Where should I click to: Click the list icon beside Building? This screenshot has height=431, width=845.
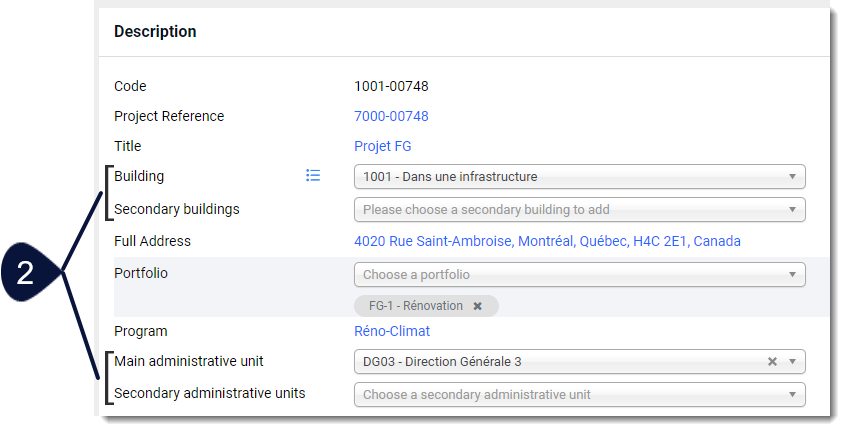[x=313, y=176]
